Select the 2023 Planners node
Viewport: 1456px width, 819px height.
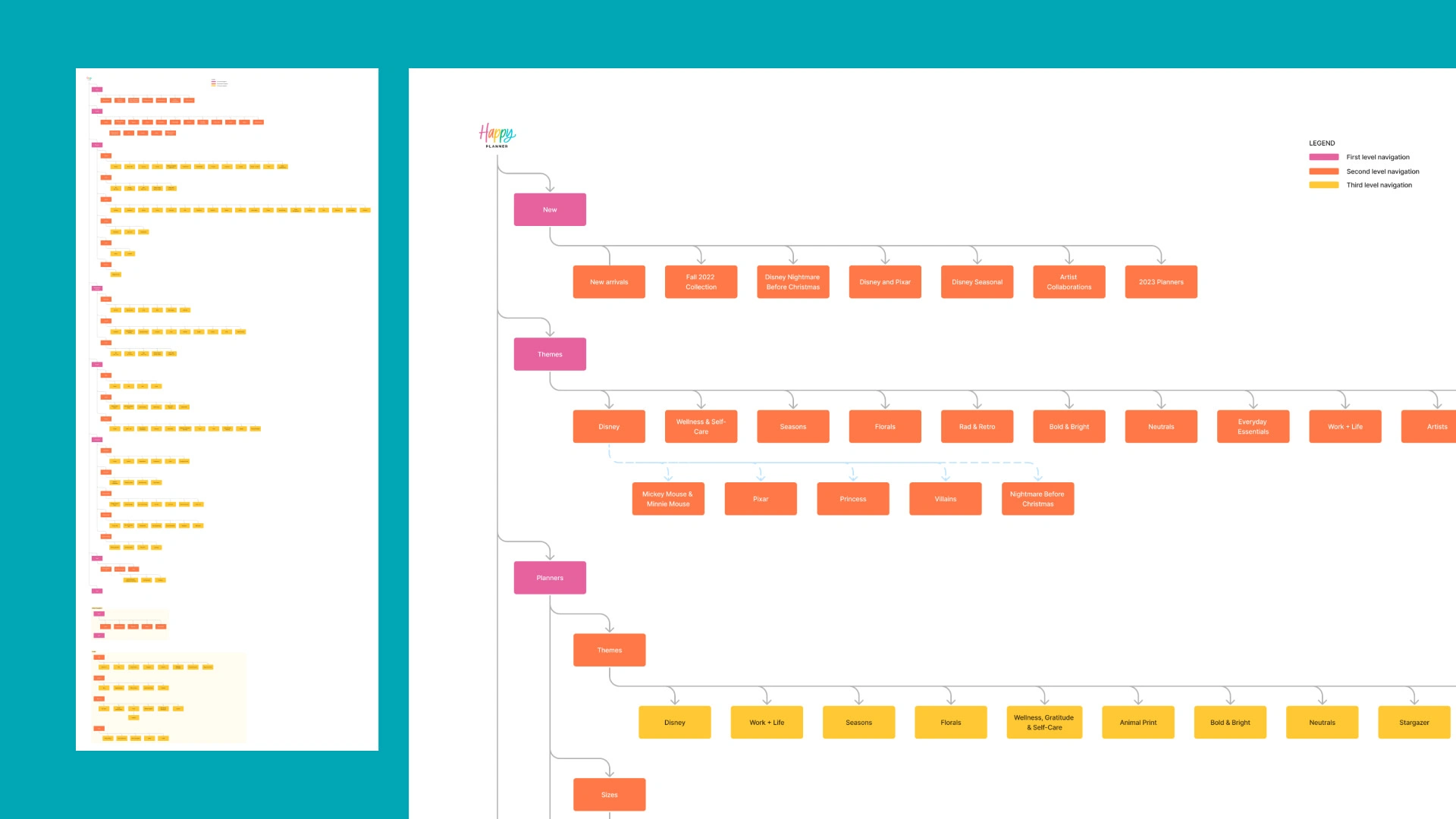click(x=1161, y=282)
